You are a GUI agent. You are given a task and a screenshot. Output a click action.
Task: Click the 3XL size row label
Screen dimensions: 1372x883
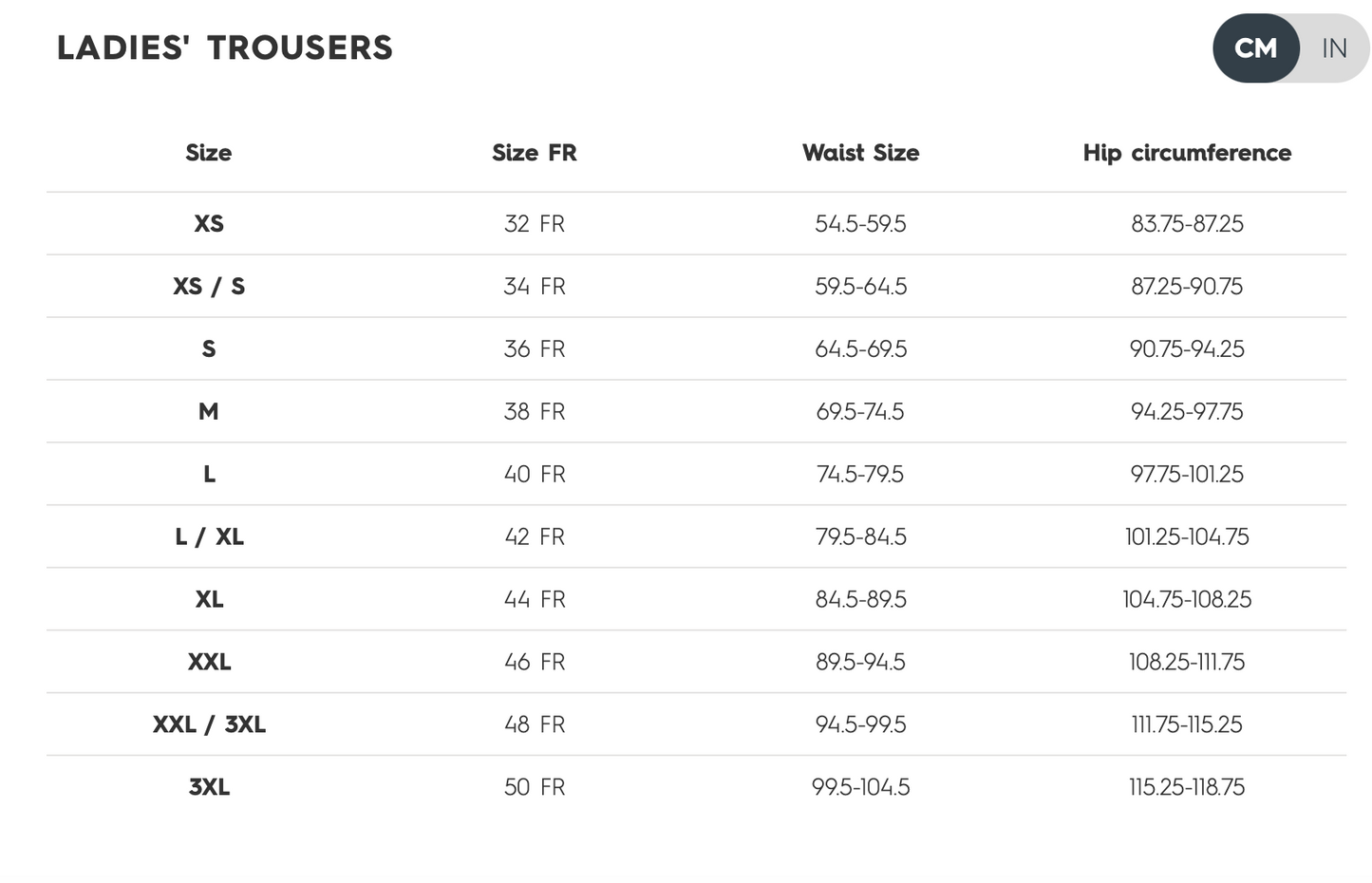coord(209,788)
